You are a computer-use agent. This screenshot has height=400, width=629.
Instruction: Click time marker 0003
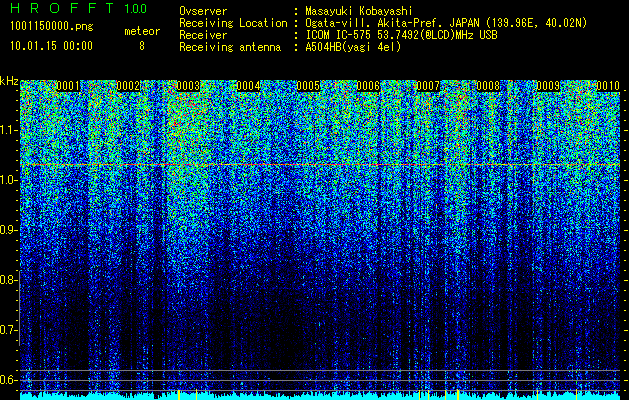pyautogui.click(x=188, y=86)
